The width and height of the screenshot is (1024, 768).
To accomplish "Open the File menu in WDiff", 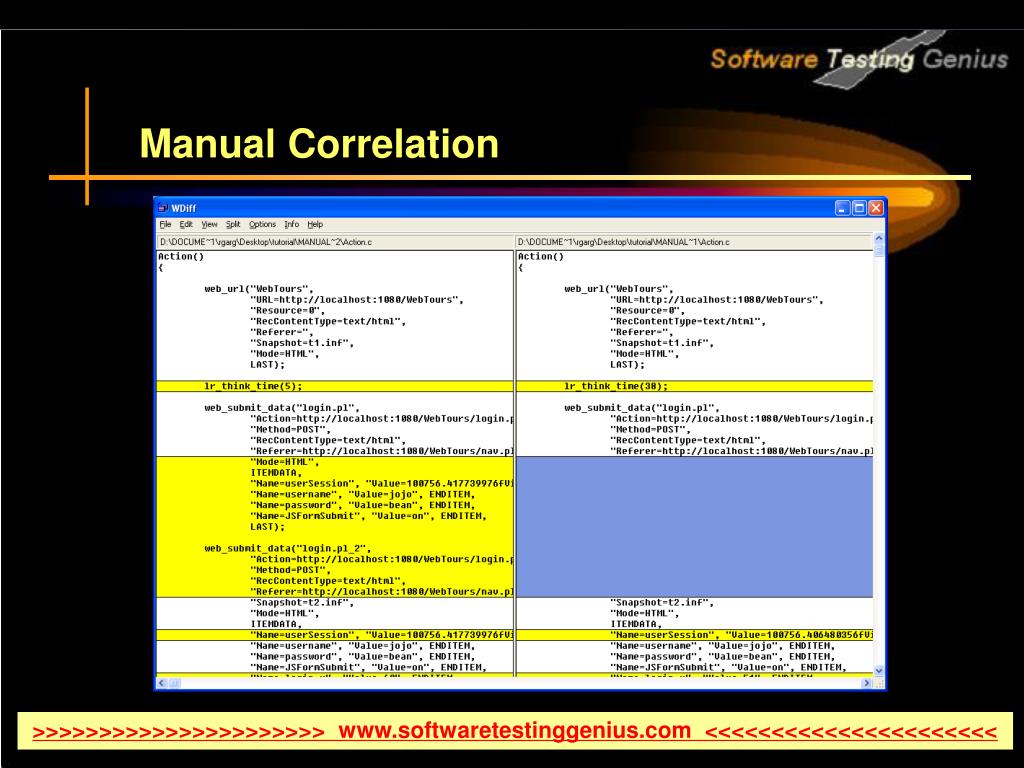I will click(x=165, y=224).
